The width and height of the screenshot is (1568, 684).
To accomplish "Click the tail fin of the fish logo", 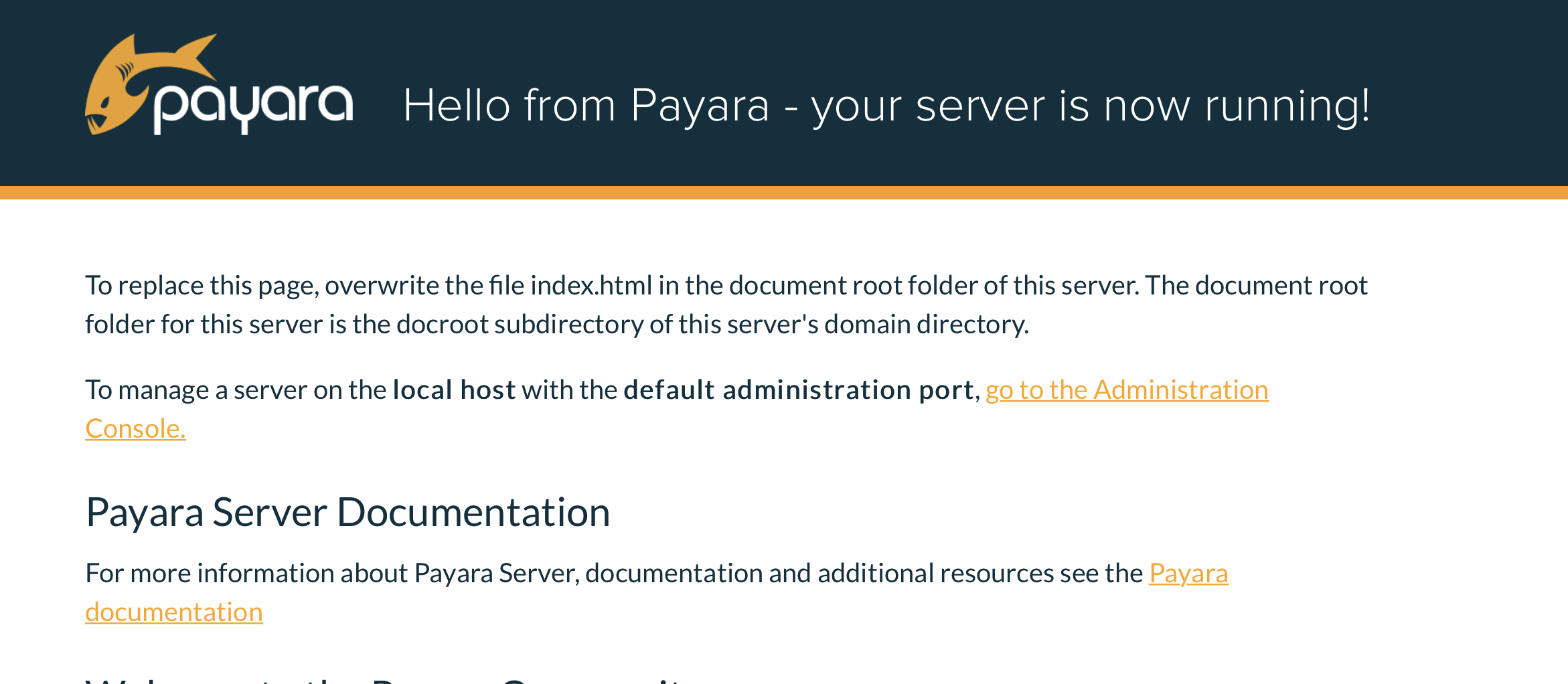I will (x=198, y=54).
